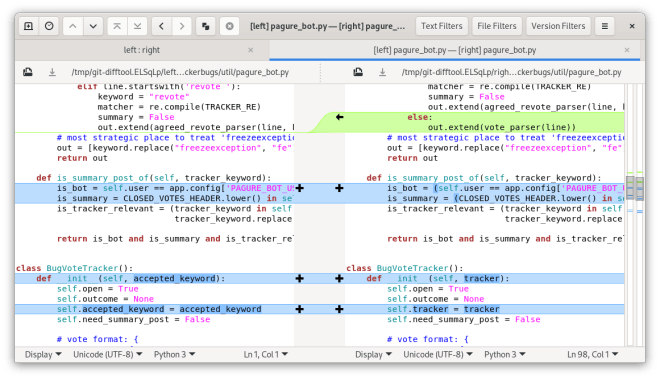Click the jump-to-bottom arrow toolbar icon
This screenshot has width=660, height=379.
pos(137,26)
